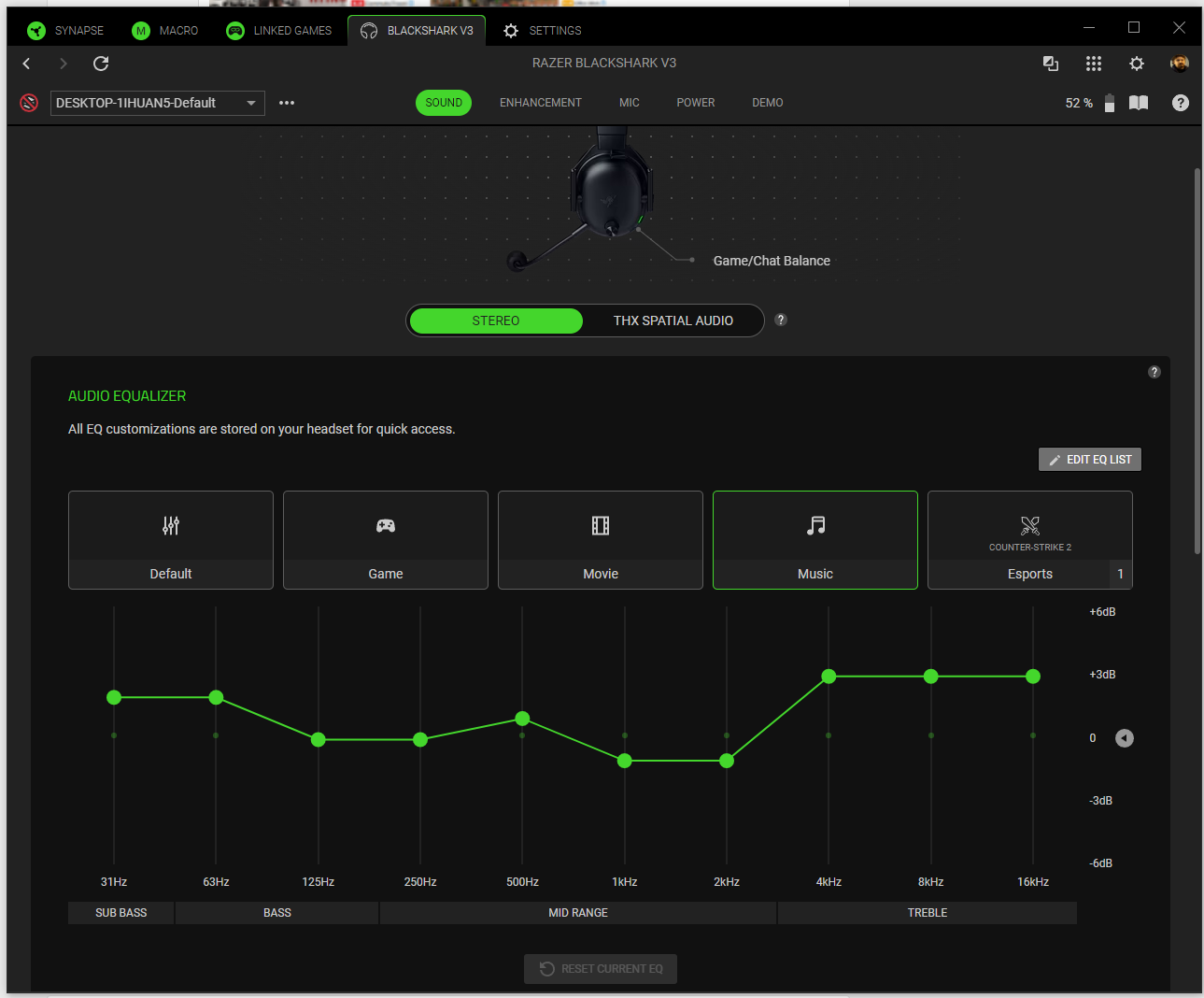
Task: Click the help question mark near battery
Action: 1181,103
